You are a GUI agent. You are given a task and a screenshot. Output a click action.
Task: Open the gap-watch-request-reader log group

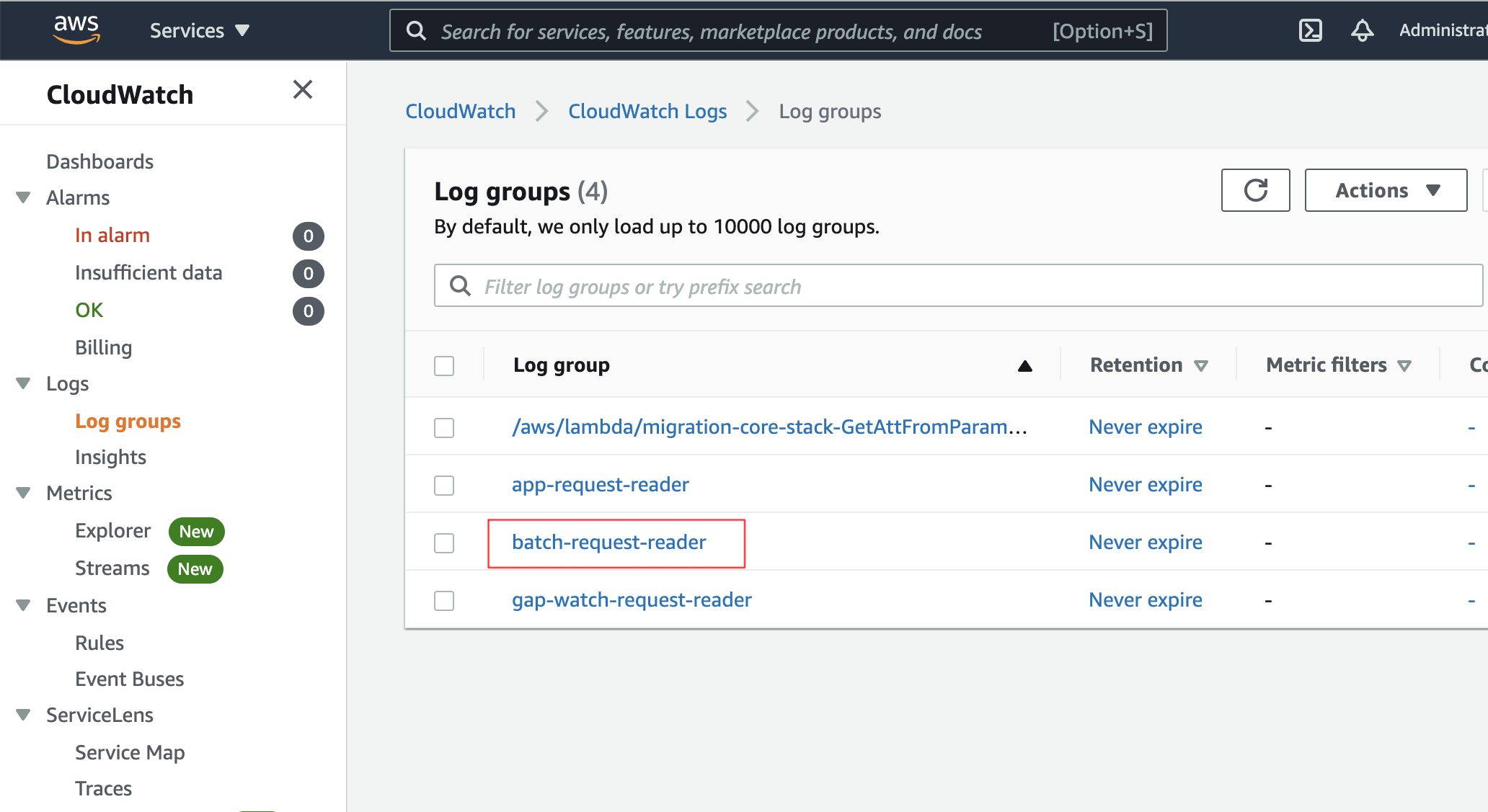coord(632,600)
